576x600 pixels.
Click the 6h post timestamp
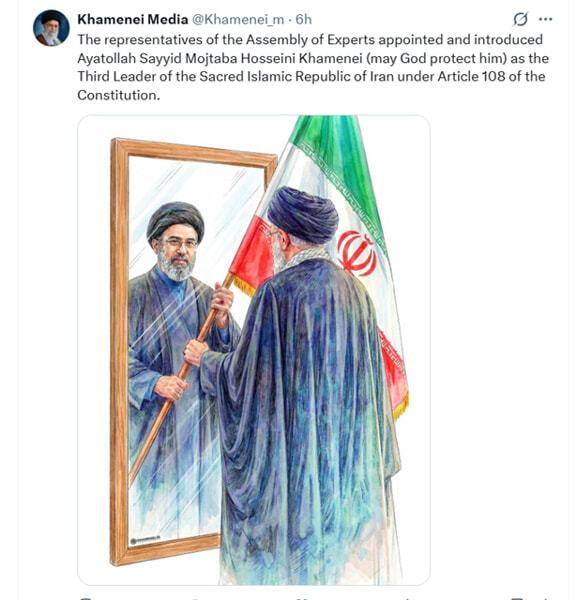[x=304, y=19]
